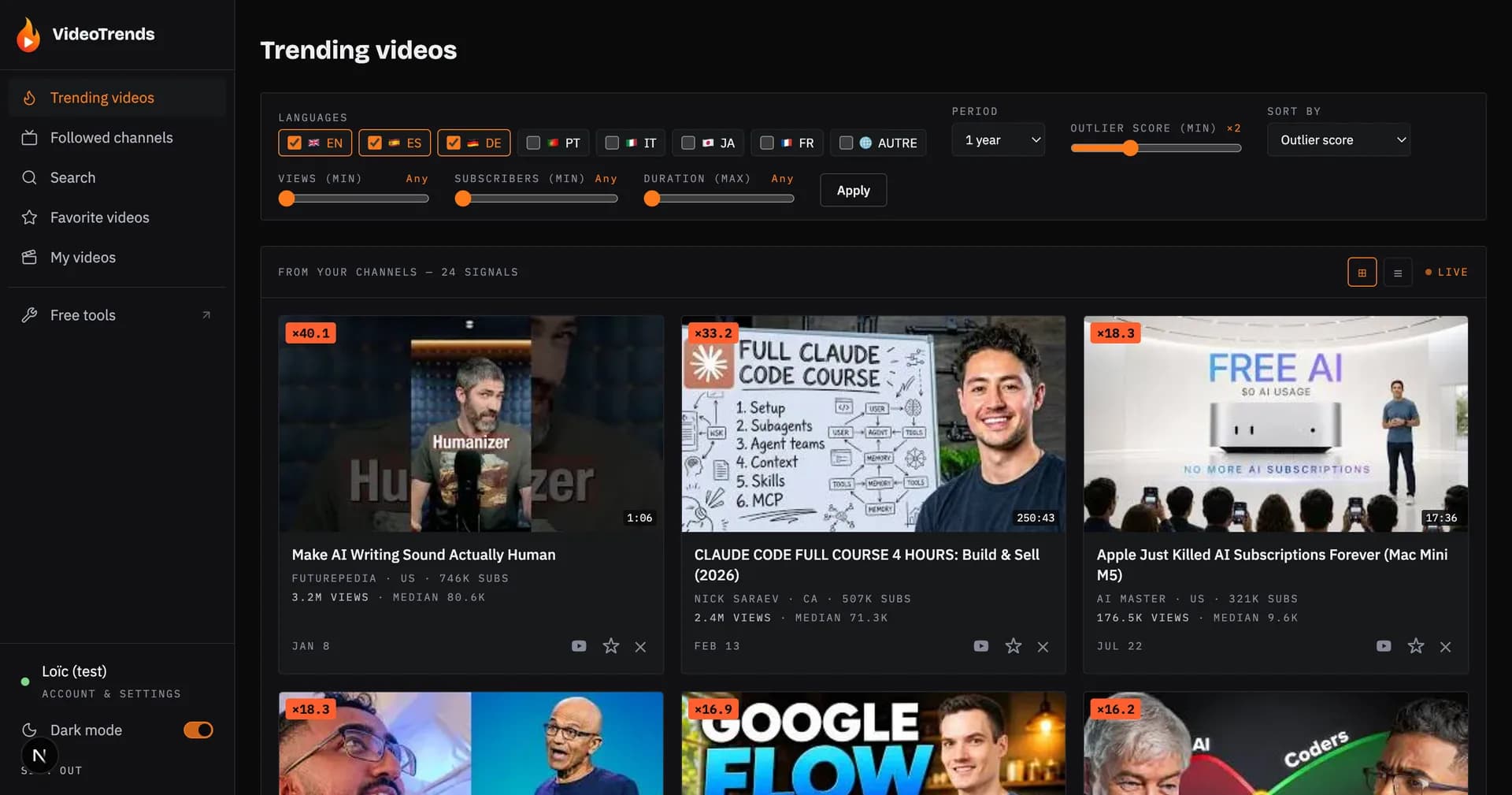1512x795 pixels.
Task: Dismiss the Make AI Writing Sound video
Action: click(x=640, y=647)
